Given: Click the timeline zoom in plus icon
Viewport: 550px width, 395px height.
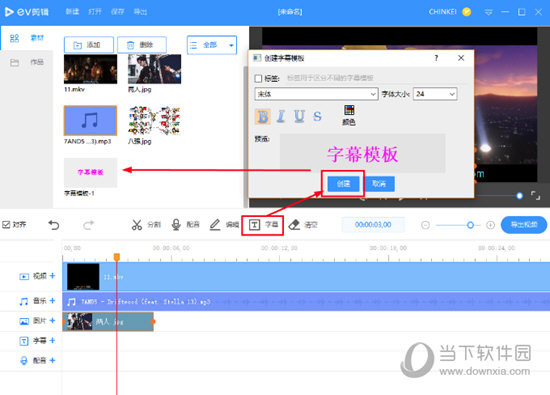Looking at the screenshot, I should (490, 225).
